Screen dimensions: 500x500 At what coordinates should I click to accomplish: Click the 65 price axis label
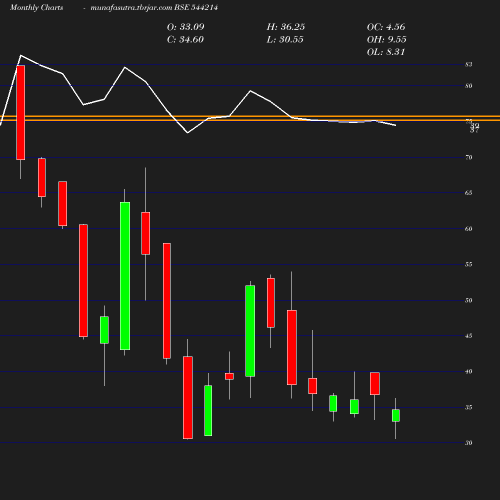(469, 193)
